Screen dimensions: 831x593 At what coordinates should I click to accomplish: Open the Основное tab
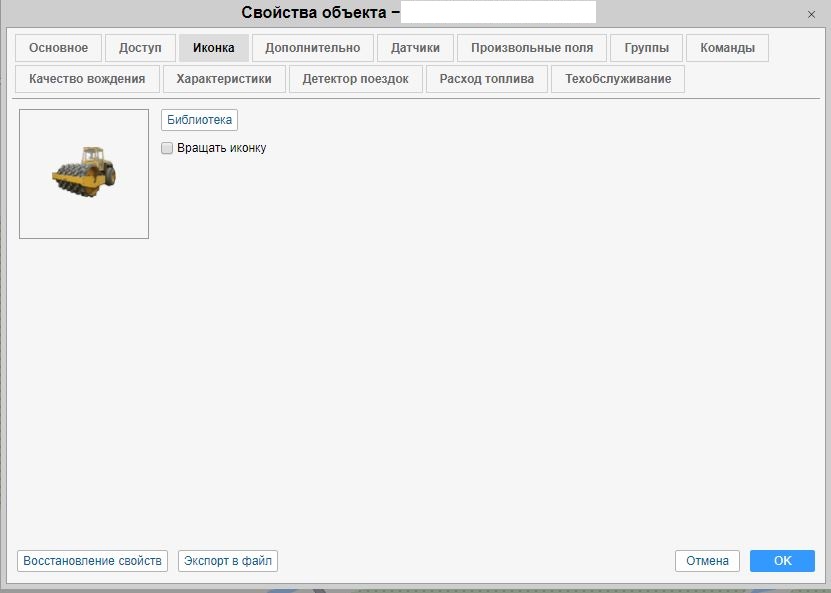58,48
